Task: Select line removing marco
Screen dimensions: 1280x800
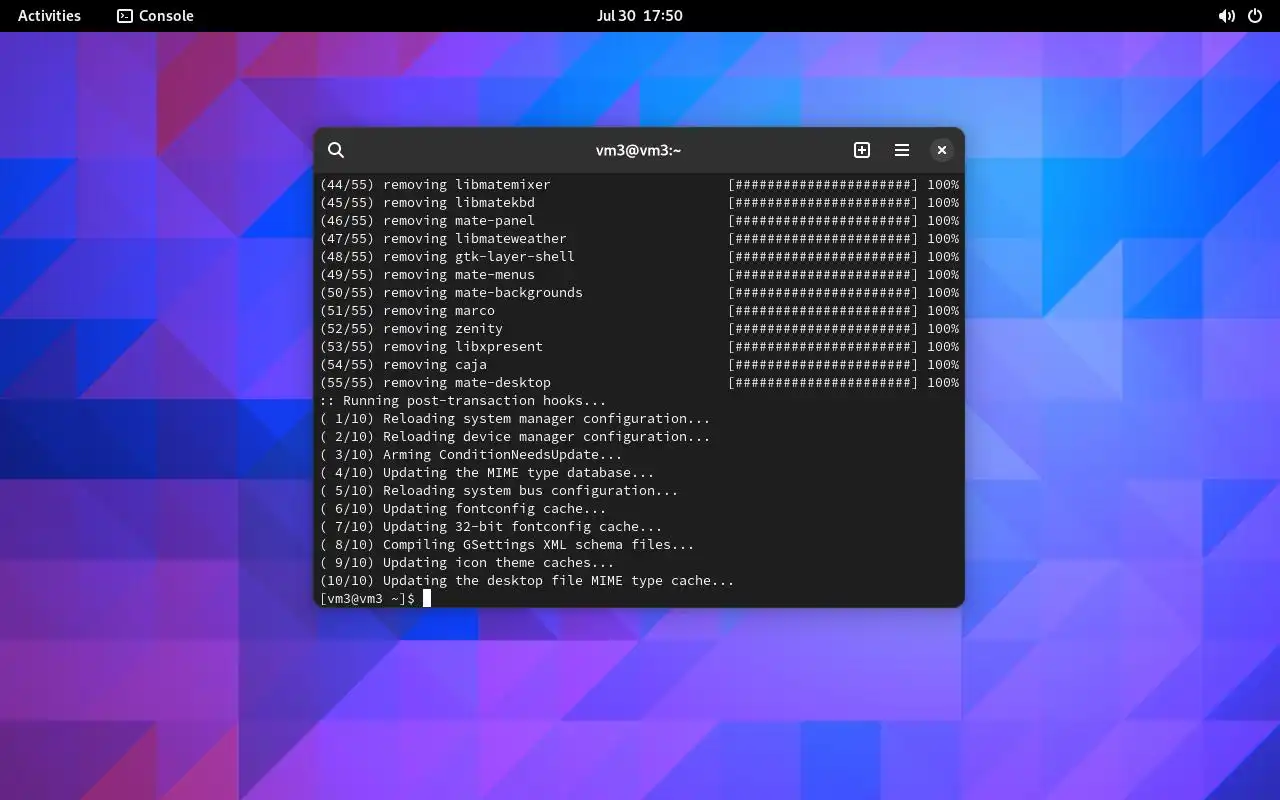Action: click(639, 310)
